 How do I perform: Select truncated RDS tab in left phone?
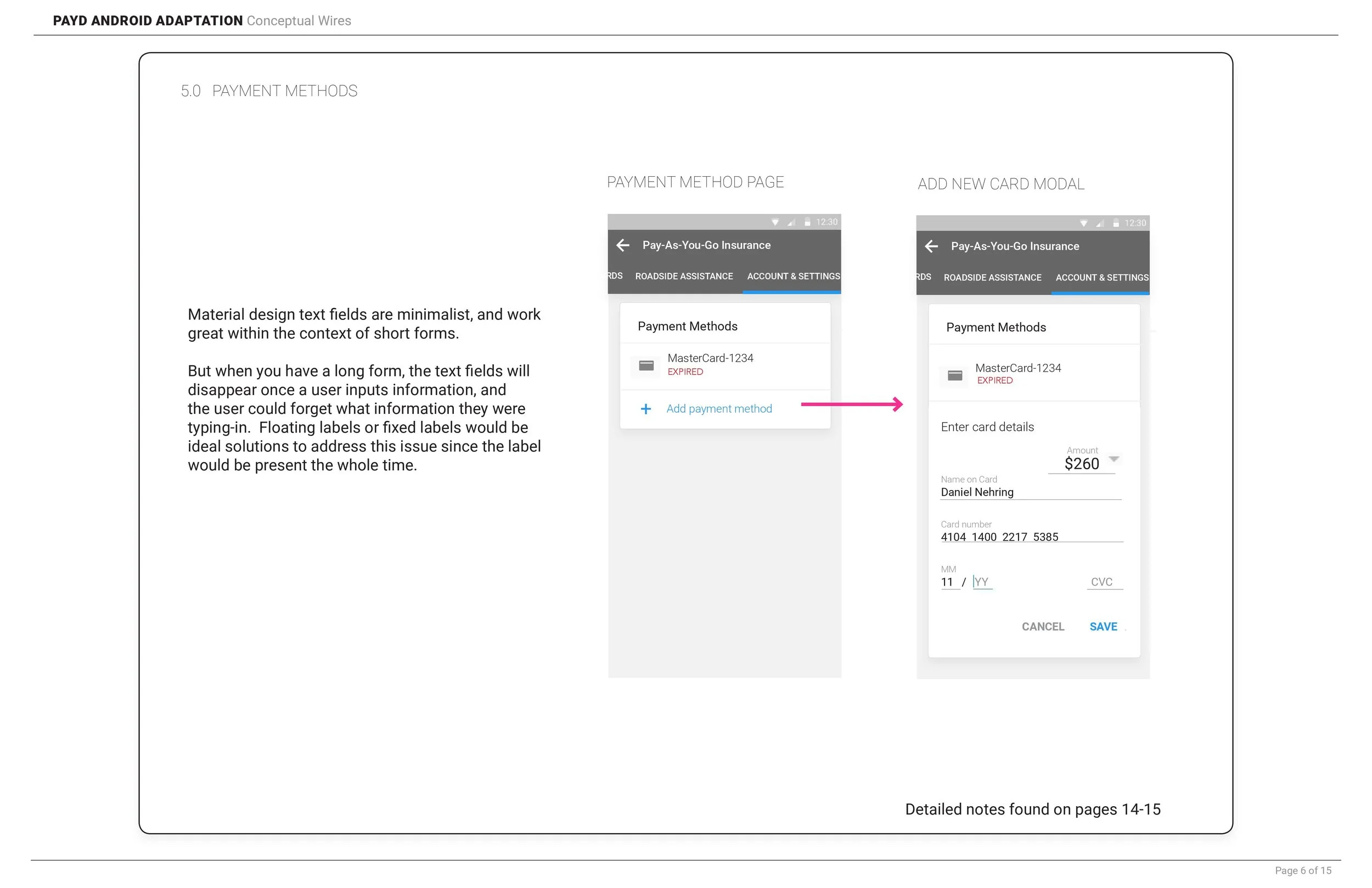pos(615,276)
